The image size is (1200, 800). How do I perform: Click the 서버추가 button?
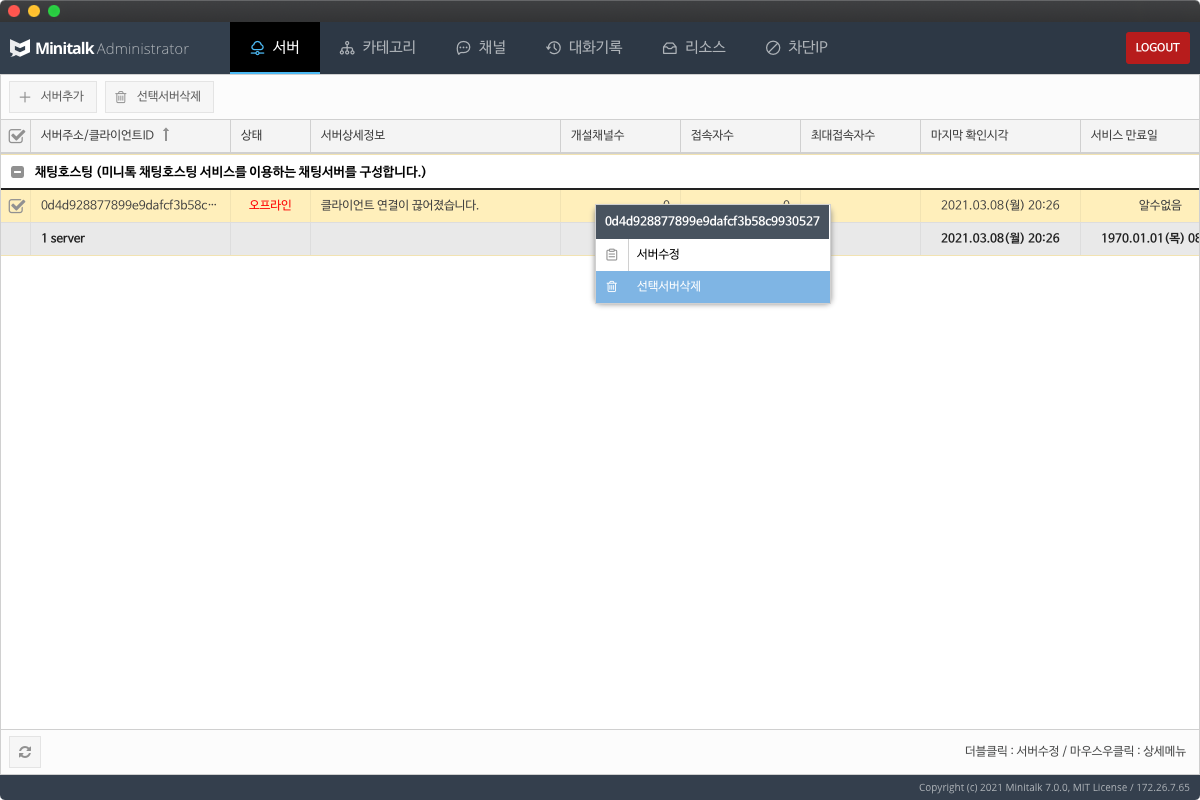pos(53,97)
